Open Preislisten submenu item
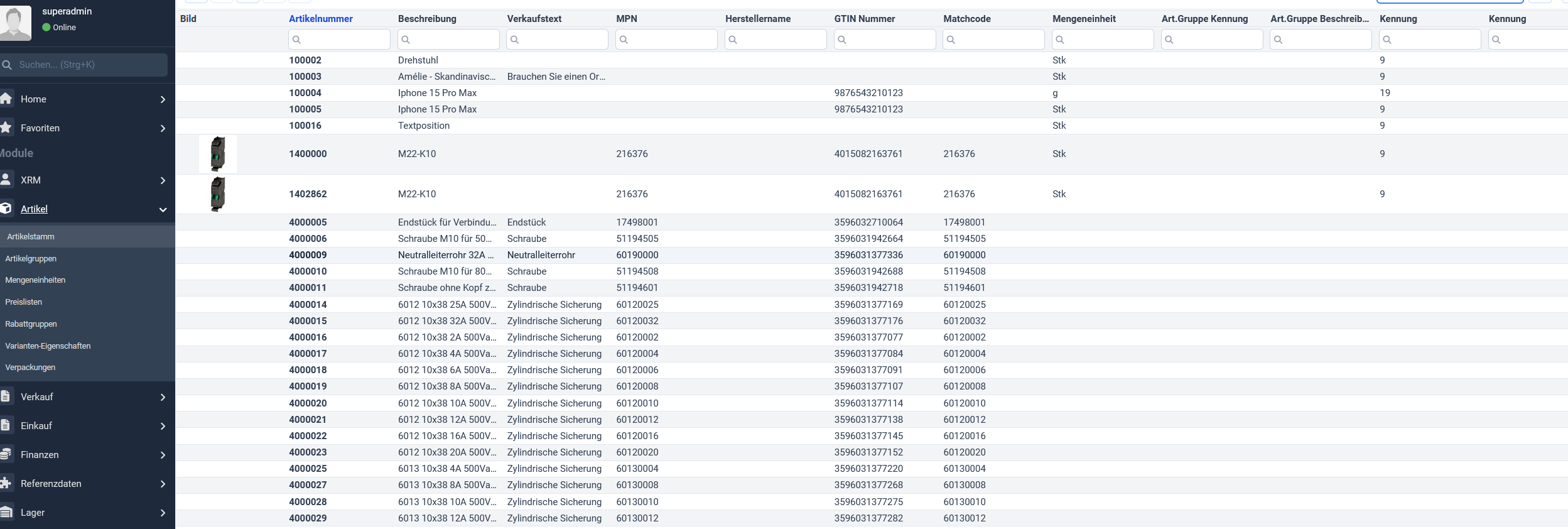 point(24,302)
